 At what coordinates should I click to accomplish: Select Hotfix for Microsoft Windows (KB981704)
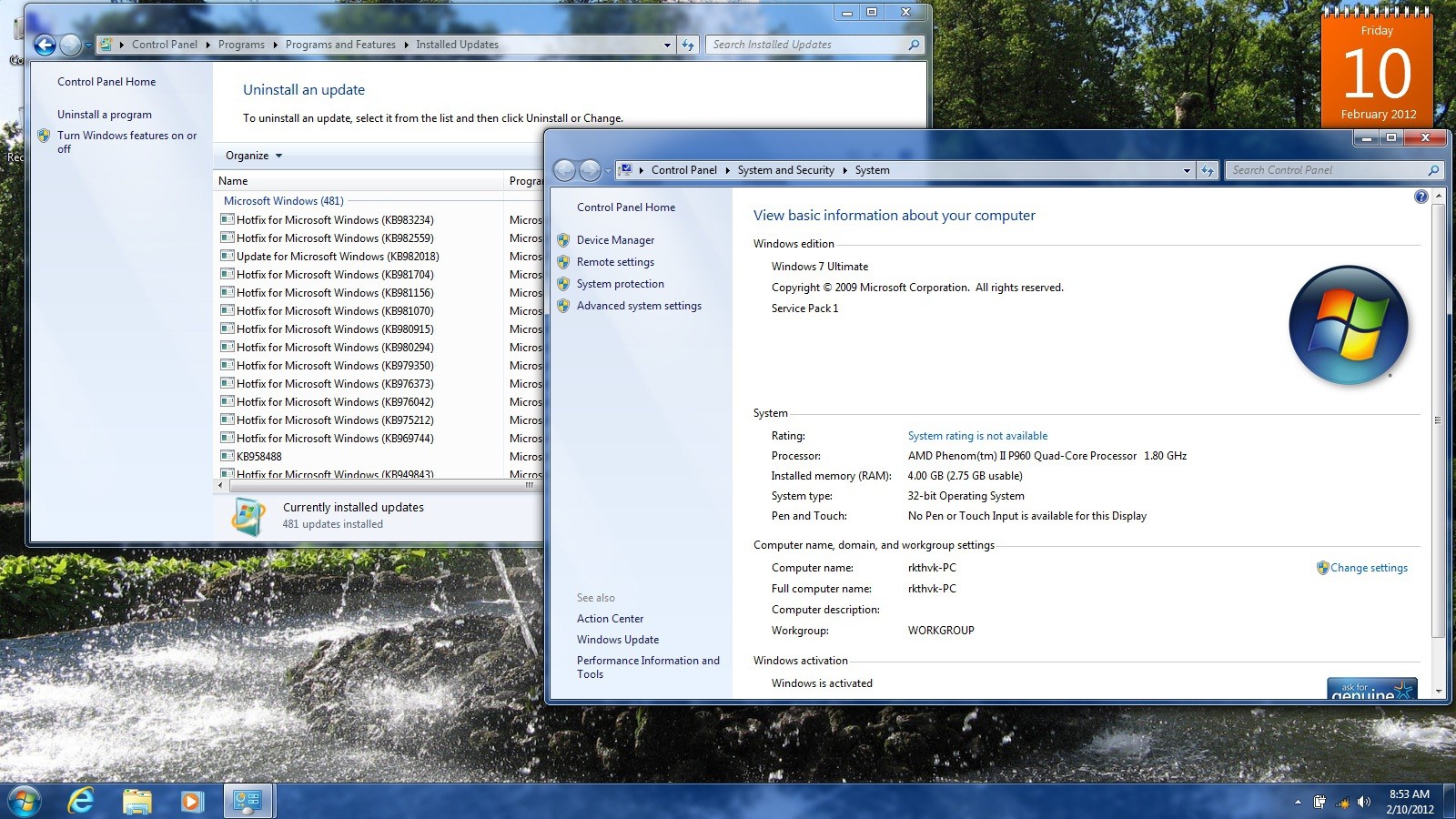(x=335, y=275)
